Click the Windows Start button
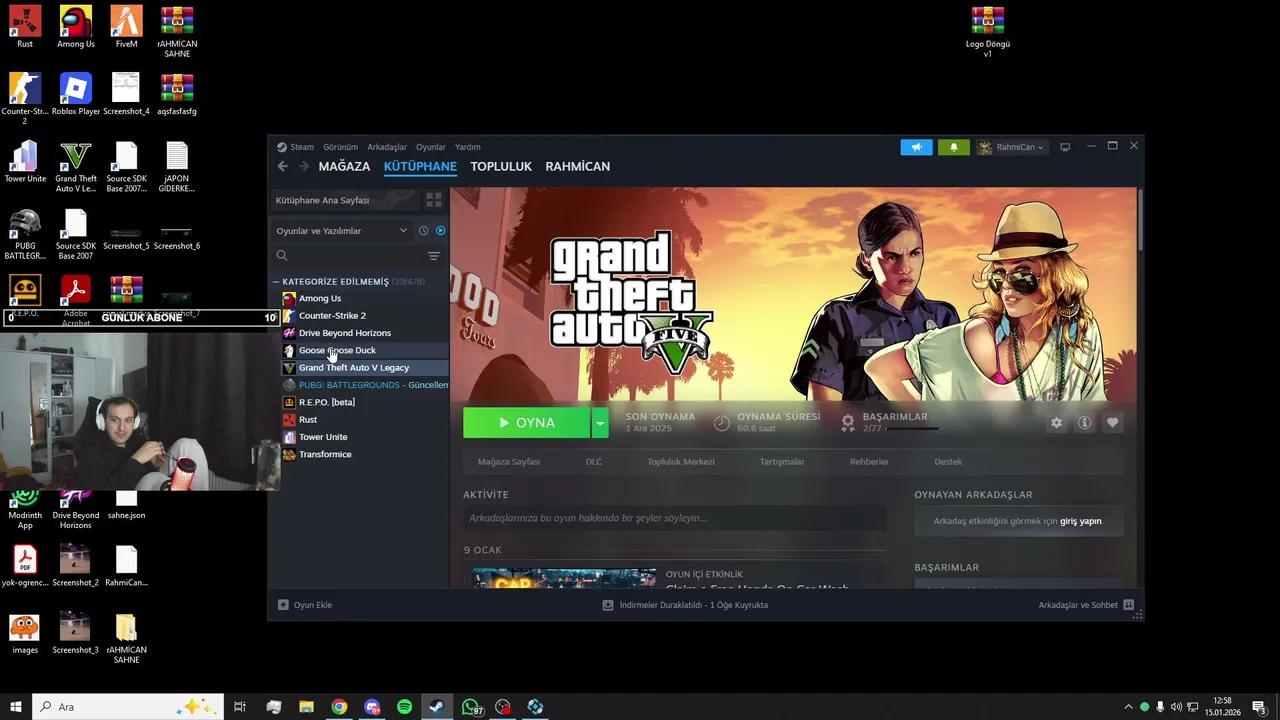 coord(15,707)
